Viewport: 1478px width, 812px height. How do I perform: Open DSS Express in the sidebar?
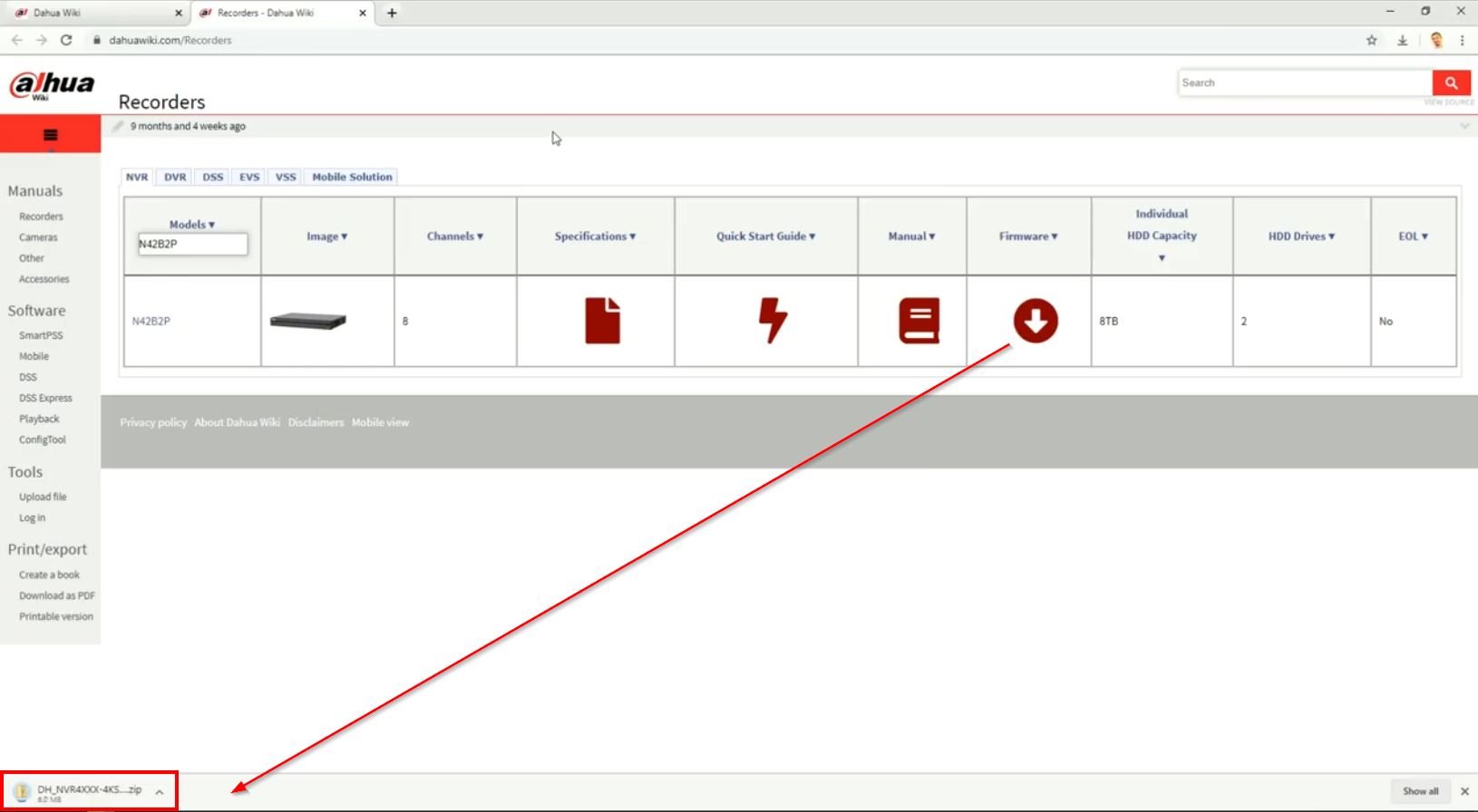point(45,398)
